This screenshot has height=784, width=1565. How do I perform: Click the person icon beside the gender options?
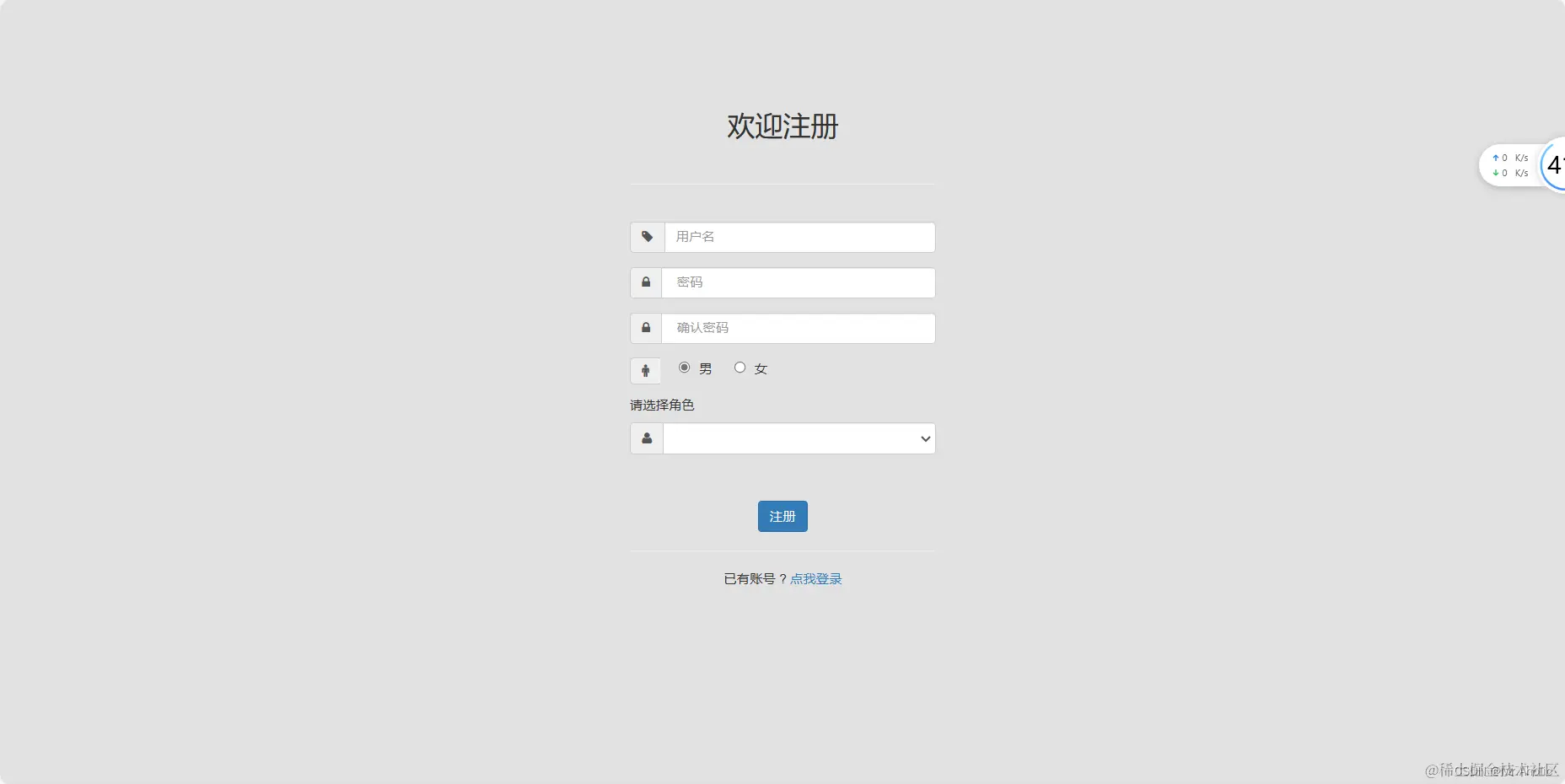point(646,371)
